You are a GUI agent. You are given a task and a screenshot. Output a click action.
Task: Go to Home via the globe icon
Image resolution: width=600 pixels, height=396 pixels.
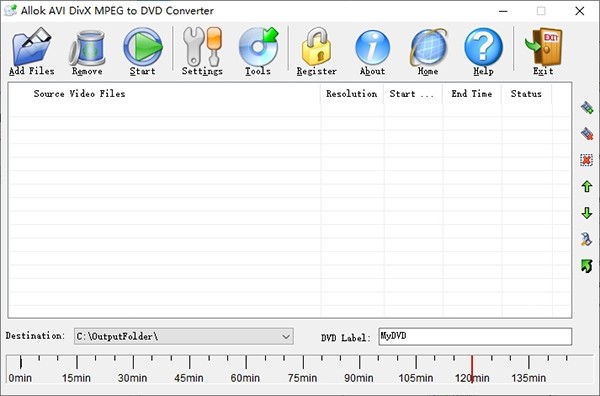(x=428, y=47)
